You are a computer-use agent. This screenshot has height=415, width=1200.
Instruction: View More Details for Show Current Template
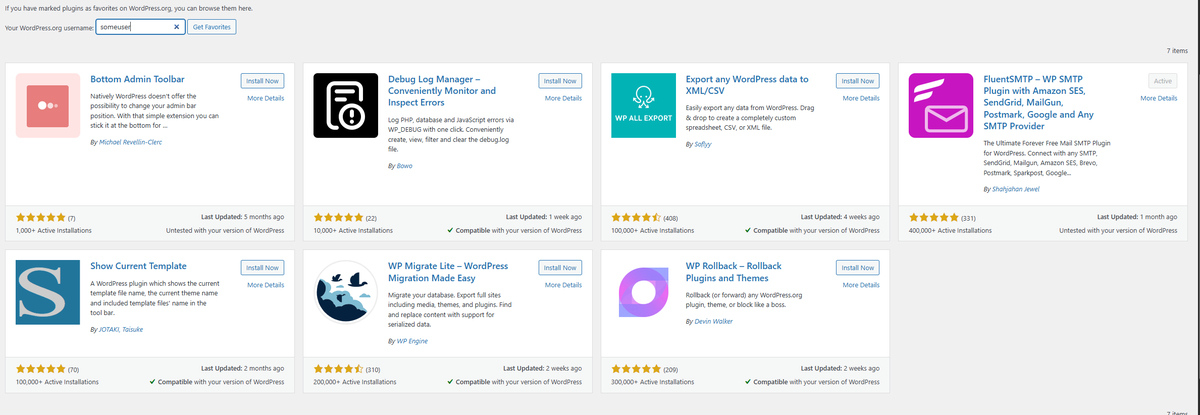(x=265, y=285)
